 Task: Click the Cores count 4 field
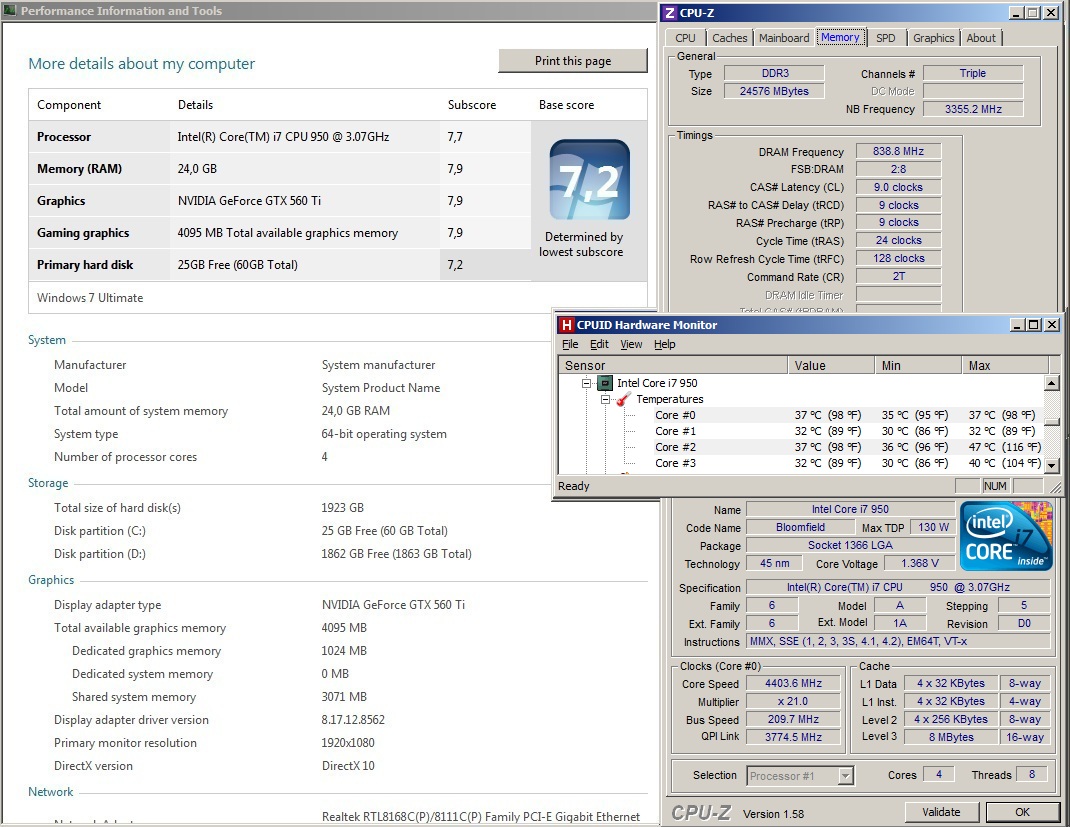click(x=939, y=774)
